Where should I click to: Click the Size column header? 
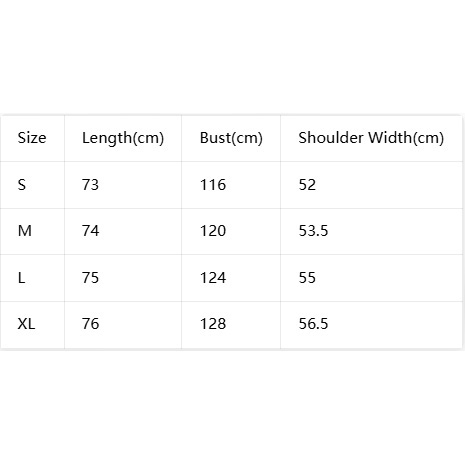point(32,138)
